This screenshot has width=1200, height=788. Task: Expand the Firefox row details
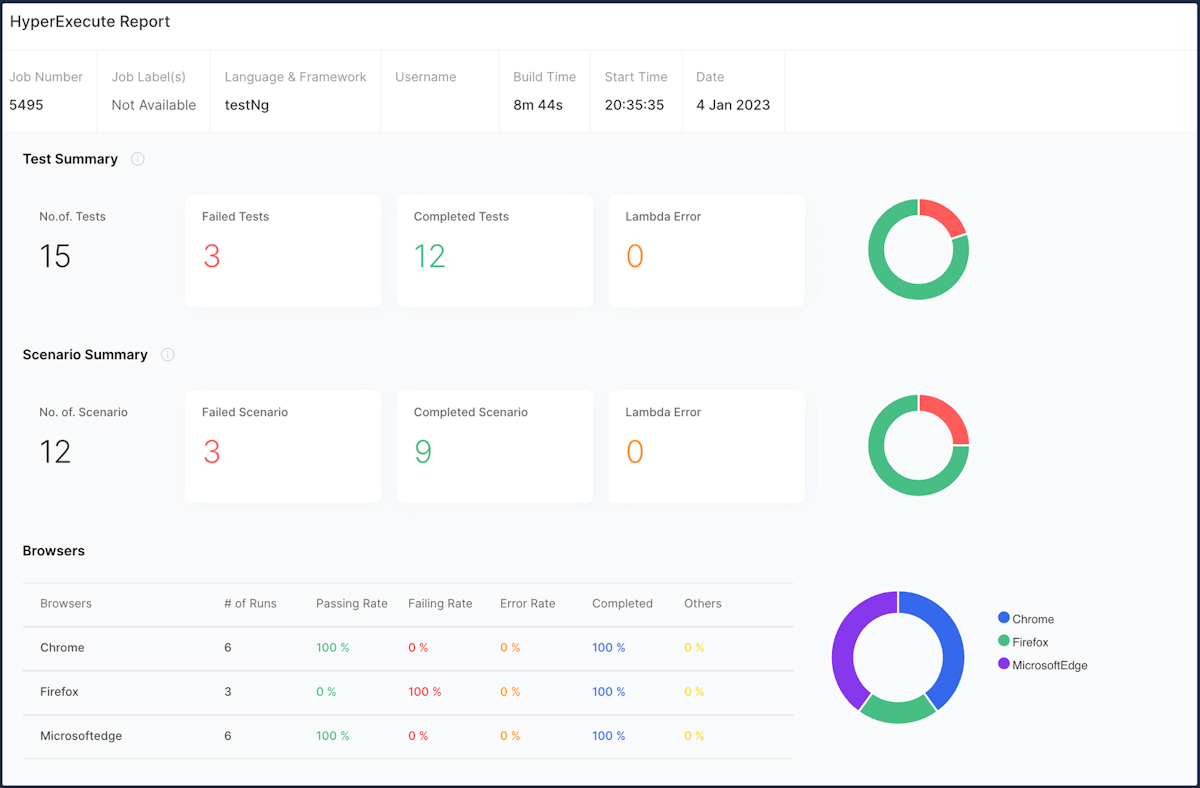[x=61, y=691]
